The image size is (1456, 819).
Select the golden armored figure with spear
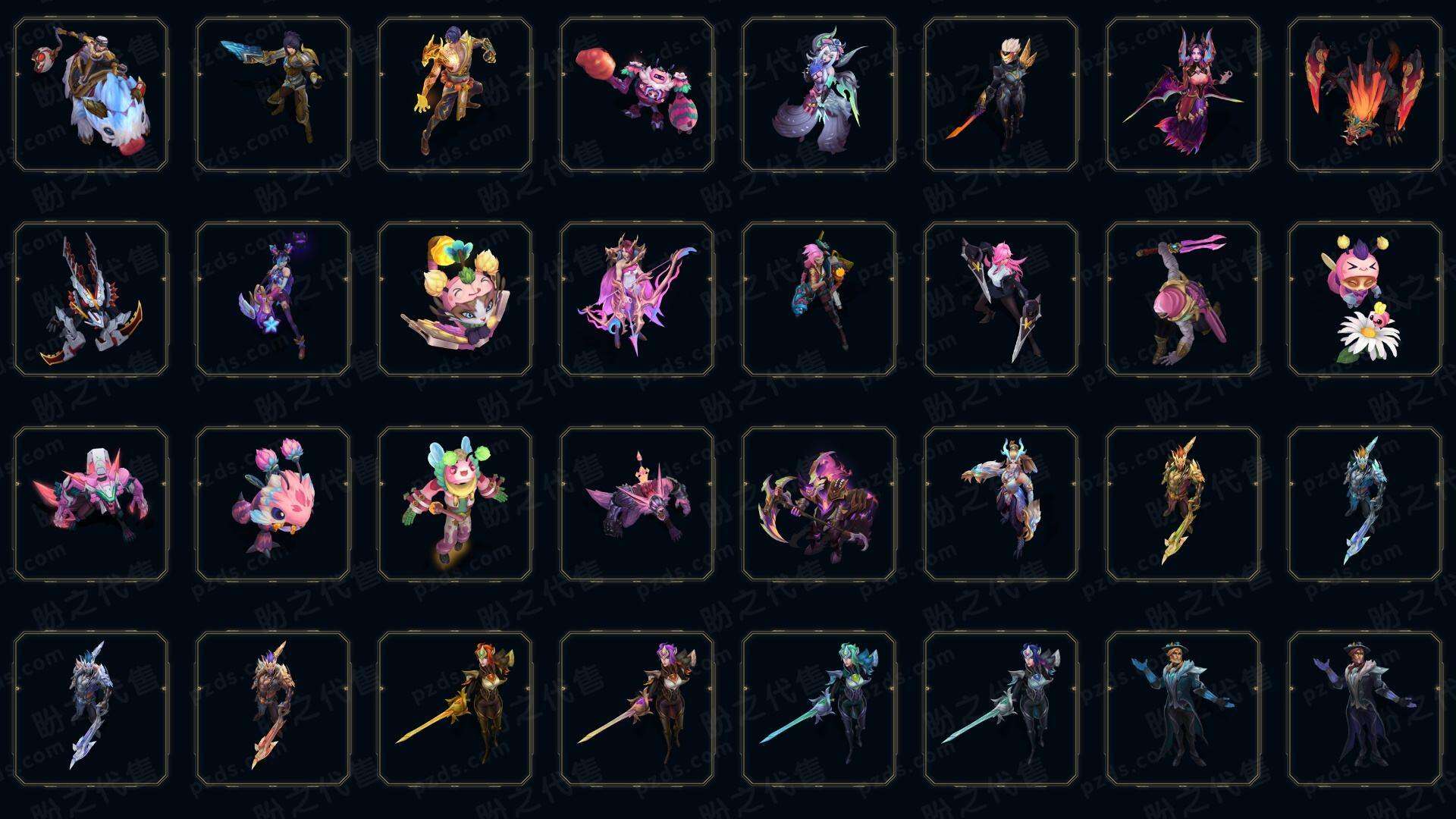coord(1183,504)
